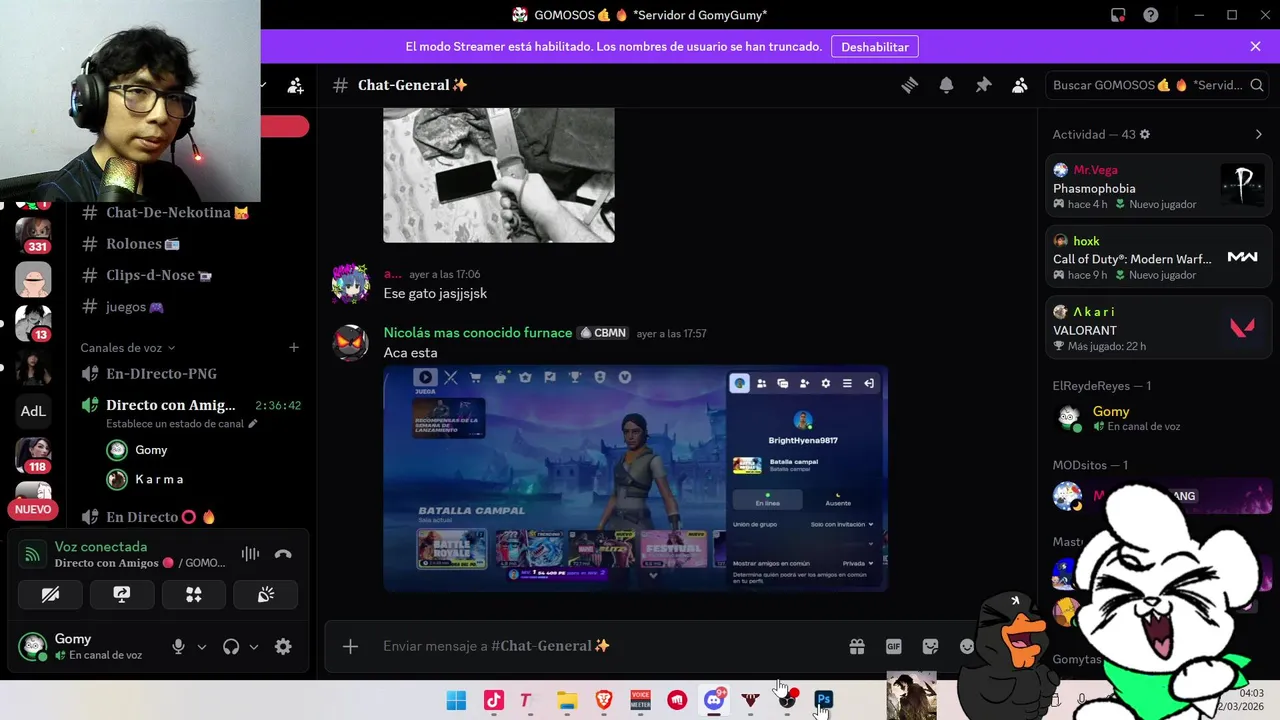1280x720 pixels.
Task: Open the soundboard button
Action: [x=266, y=595]
